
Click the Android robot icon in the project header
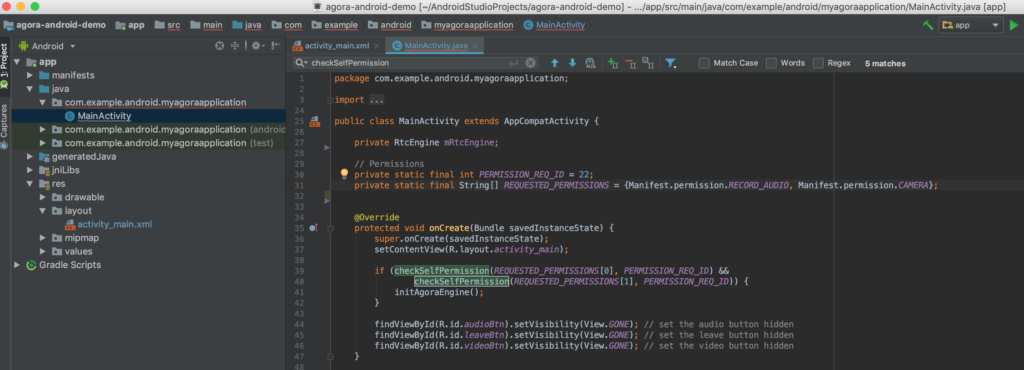point(24,46)
